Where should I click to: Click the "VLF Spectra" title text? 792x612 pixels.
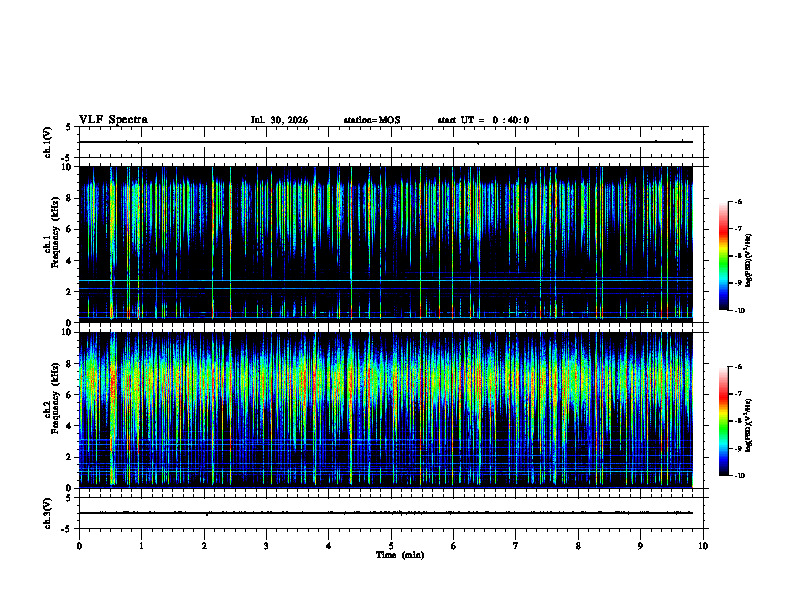(x=113, y=120)
